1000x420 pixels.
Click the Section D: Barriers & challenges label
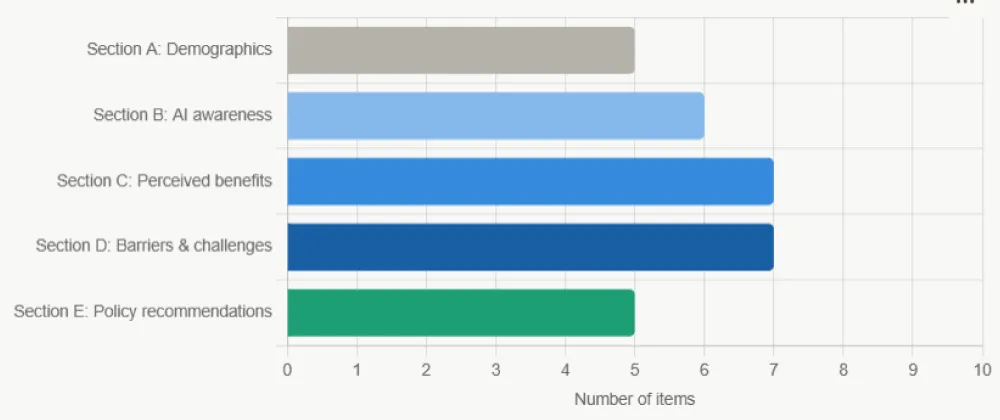pyautogui.click(x=154, y=245)
